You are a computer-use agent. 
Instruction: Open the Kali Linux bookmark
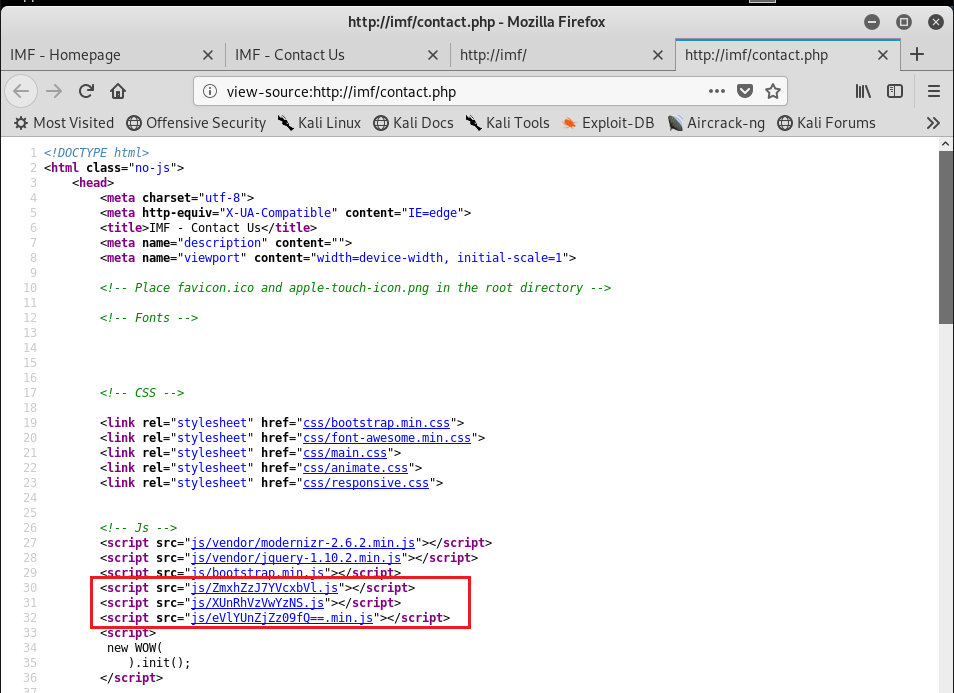(319, 123)
